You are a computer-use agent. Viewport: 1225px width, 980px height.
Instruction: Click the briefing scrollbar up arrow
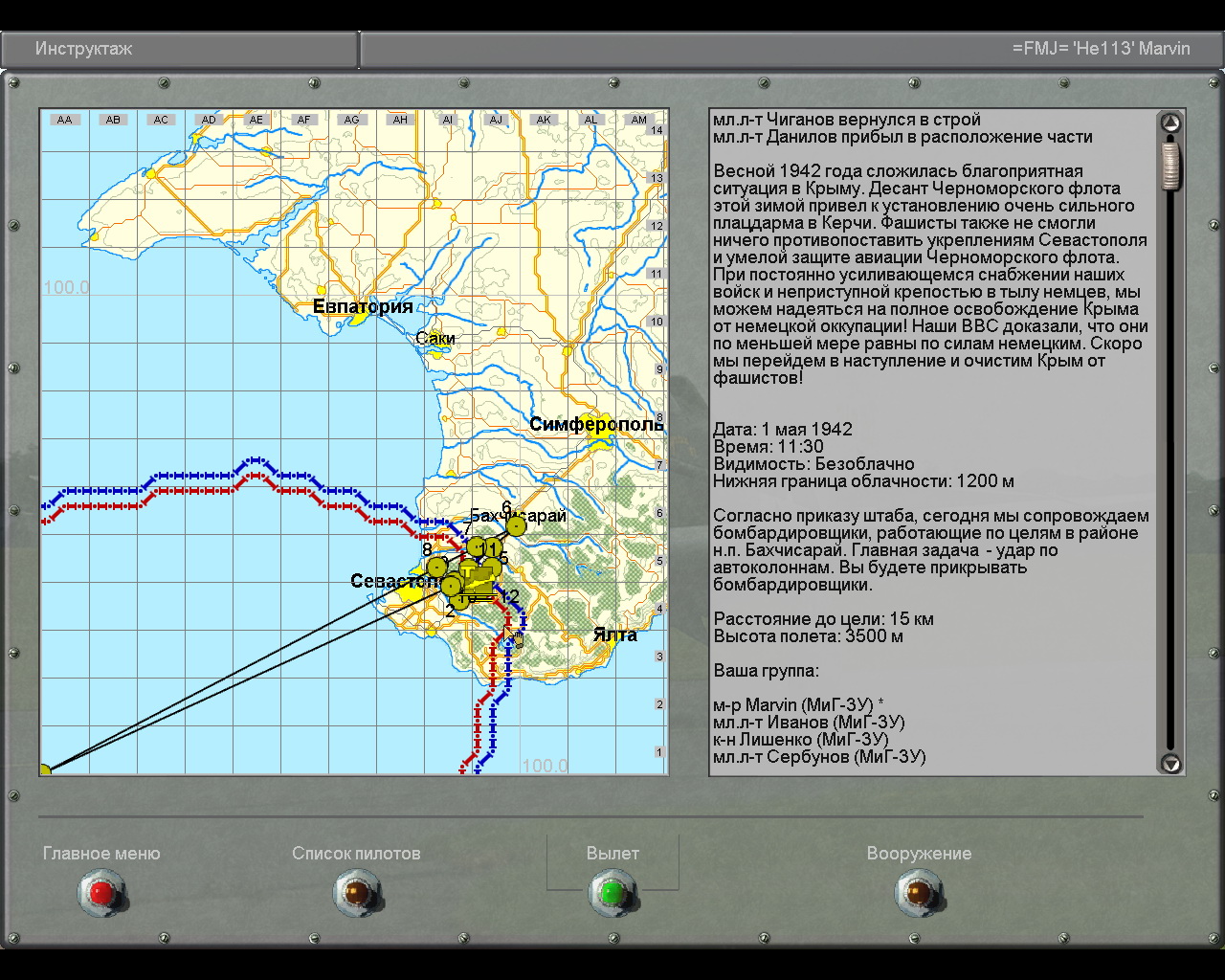coord(1170,122)
